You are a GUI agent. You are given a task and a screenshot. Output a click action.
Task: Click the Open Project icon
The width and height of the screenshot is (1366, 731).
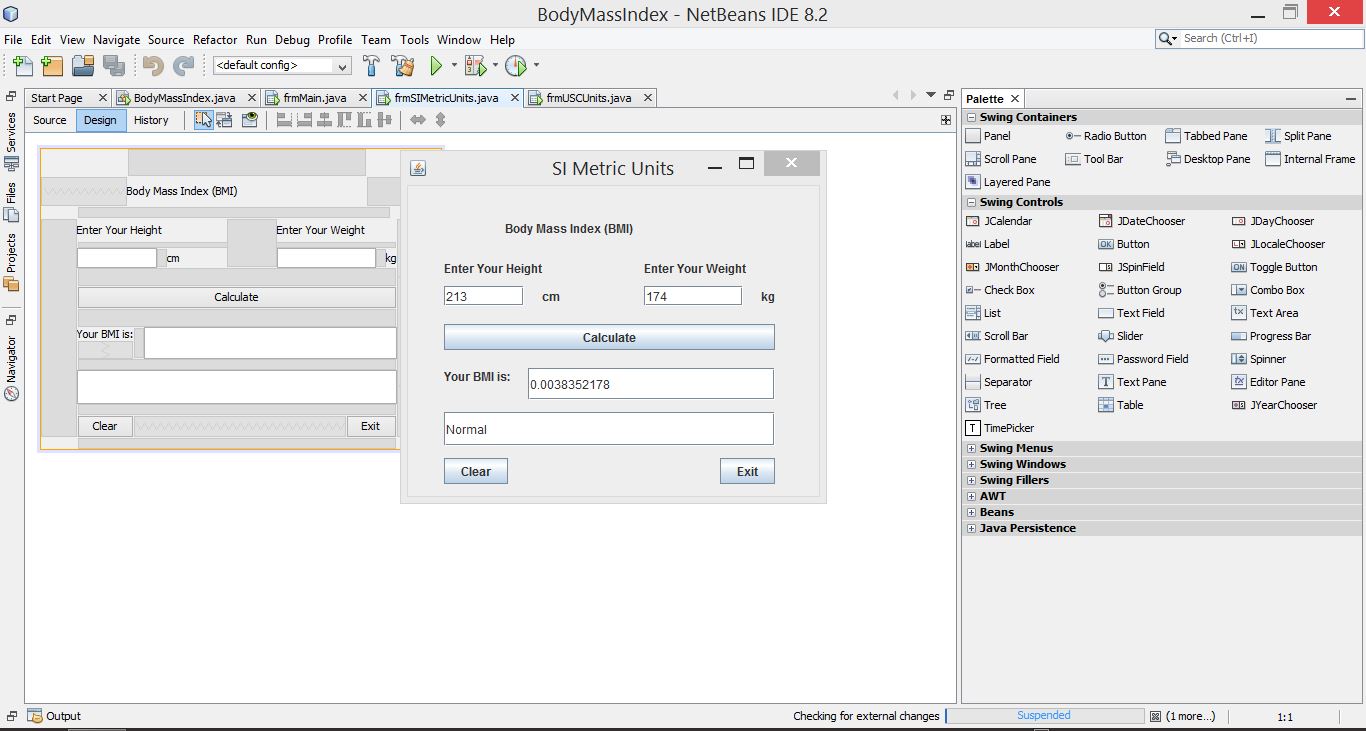[83, 66]
